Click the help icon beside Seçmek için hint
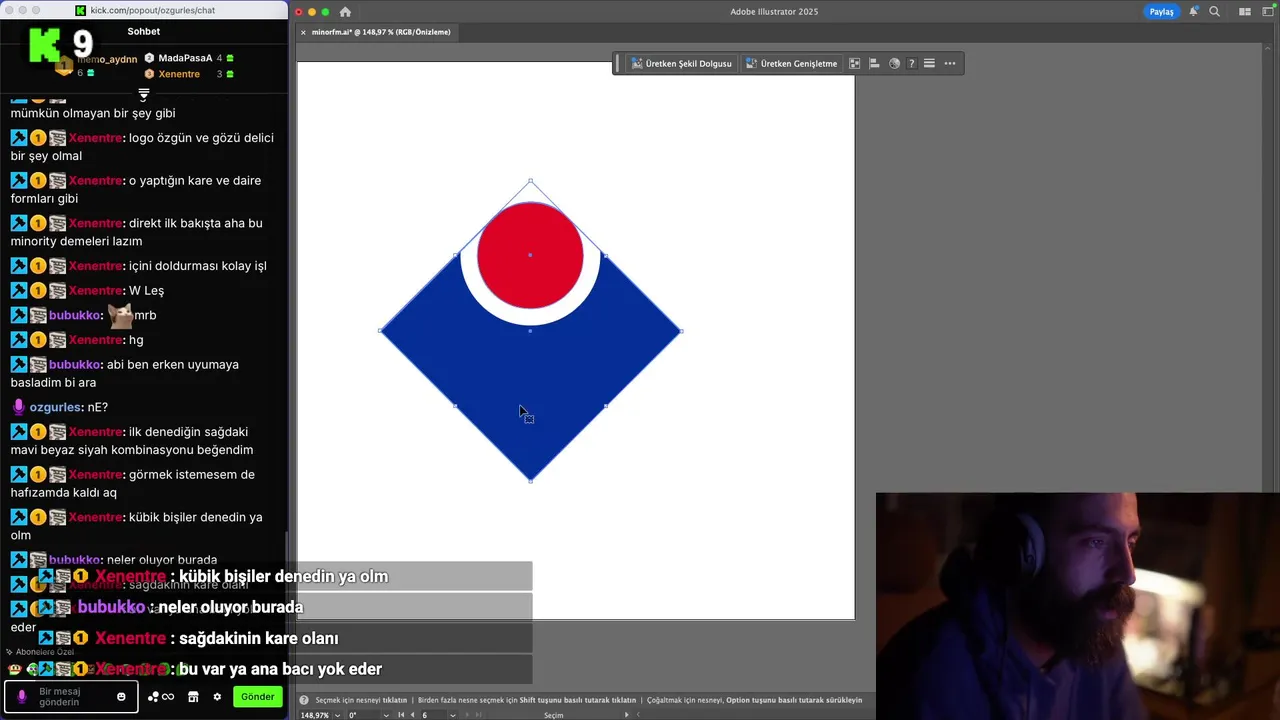The width and height of the screenshot is (1280, 720). point(305,700)
